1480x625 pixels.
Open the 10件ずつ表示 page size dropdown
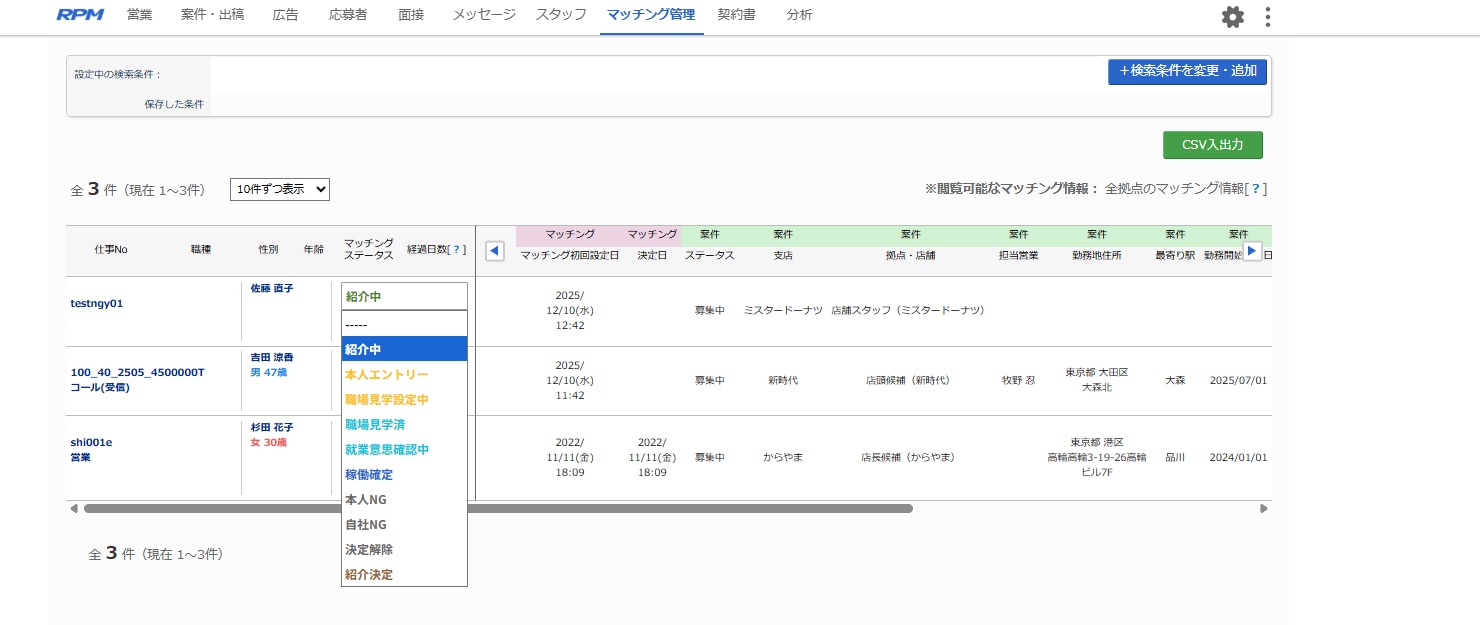click(x=279, y=189)
